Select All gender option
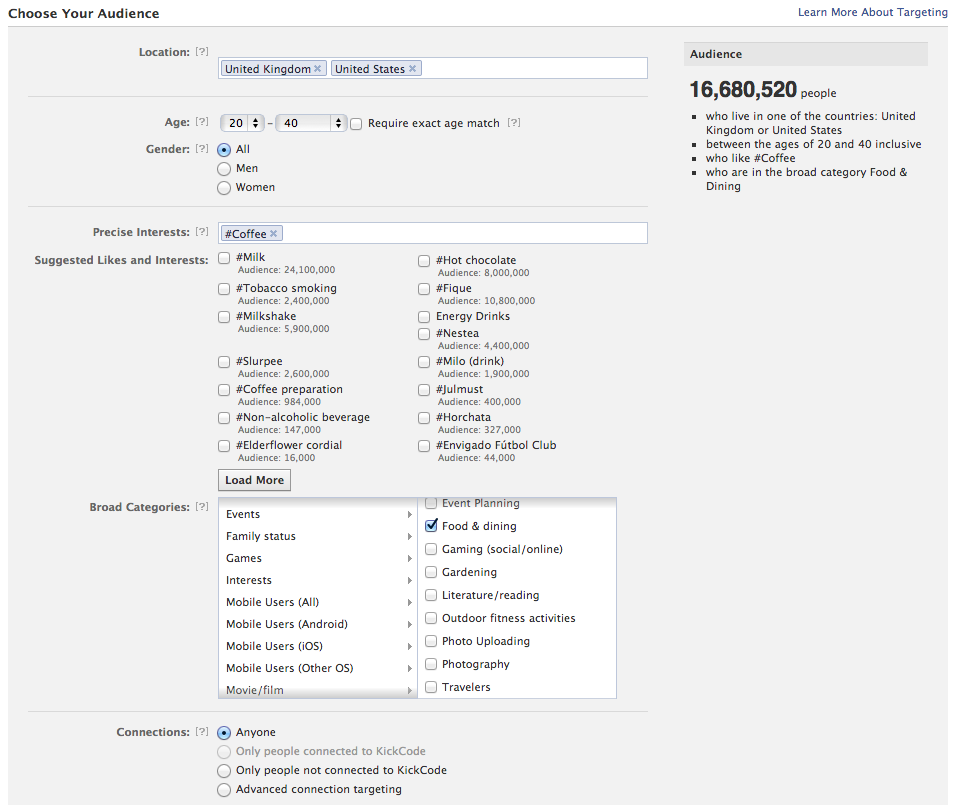 tap(224, 149)
